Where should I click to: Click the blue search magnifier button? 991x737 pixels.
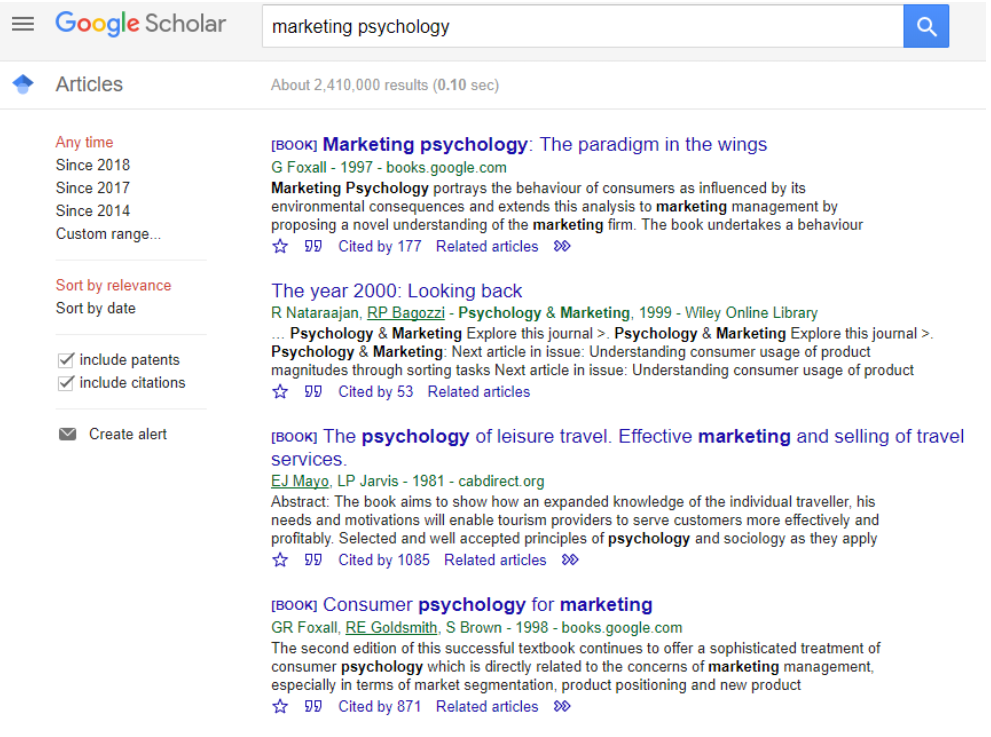pos(926,26)
